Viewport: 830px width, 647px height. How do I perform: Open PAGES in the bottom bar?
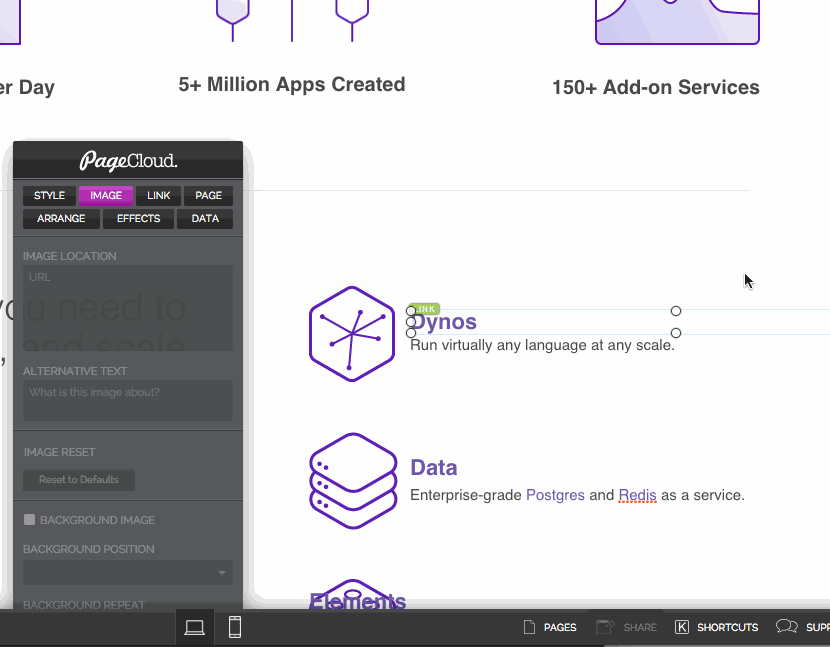(x=560, y=627)
